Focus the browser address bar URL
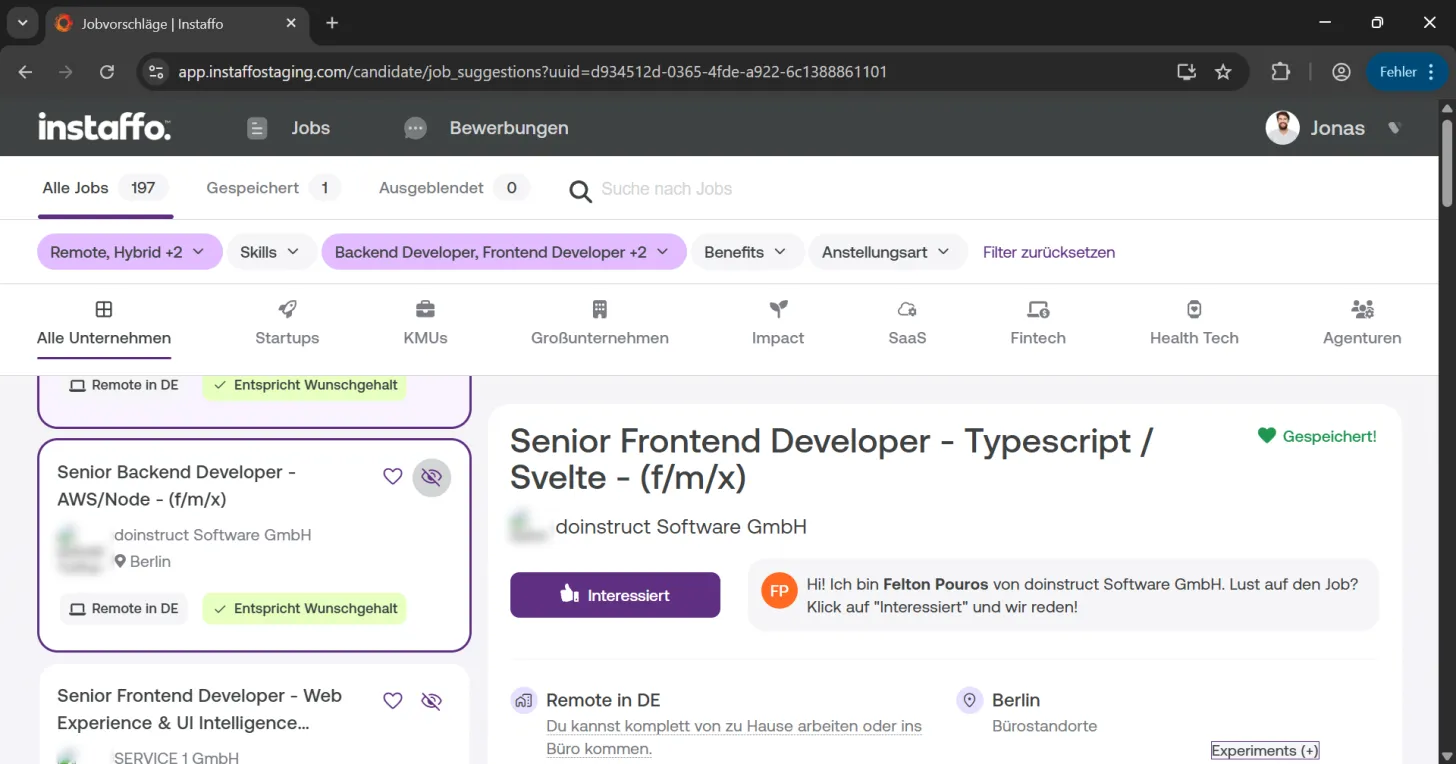The width and height of the screenshot is (1456, 764). click(x=532, y=72)
